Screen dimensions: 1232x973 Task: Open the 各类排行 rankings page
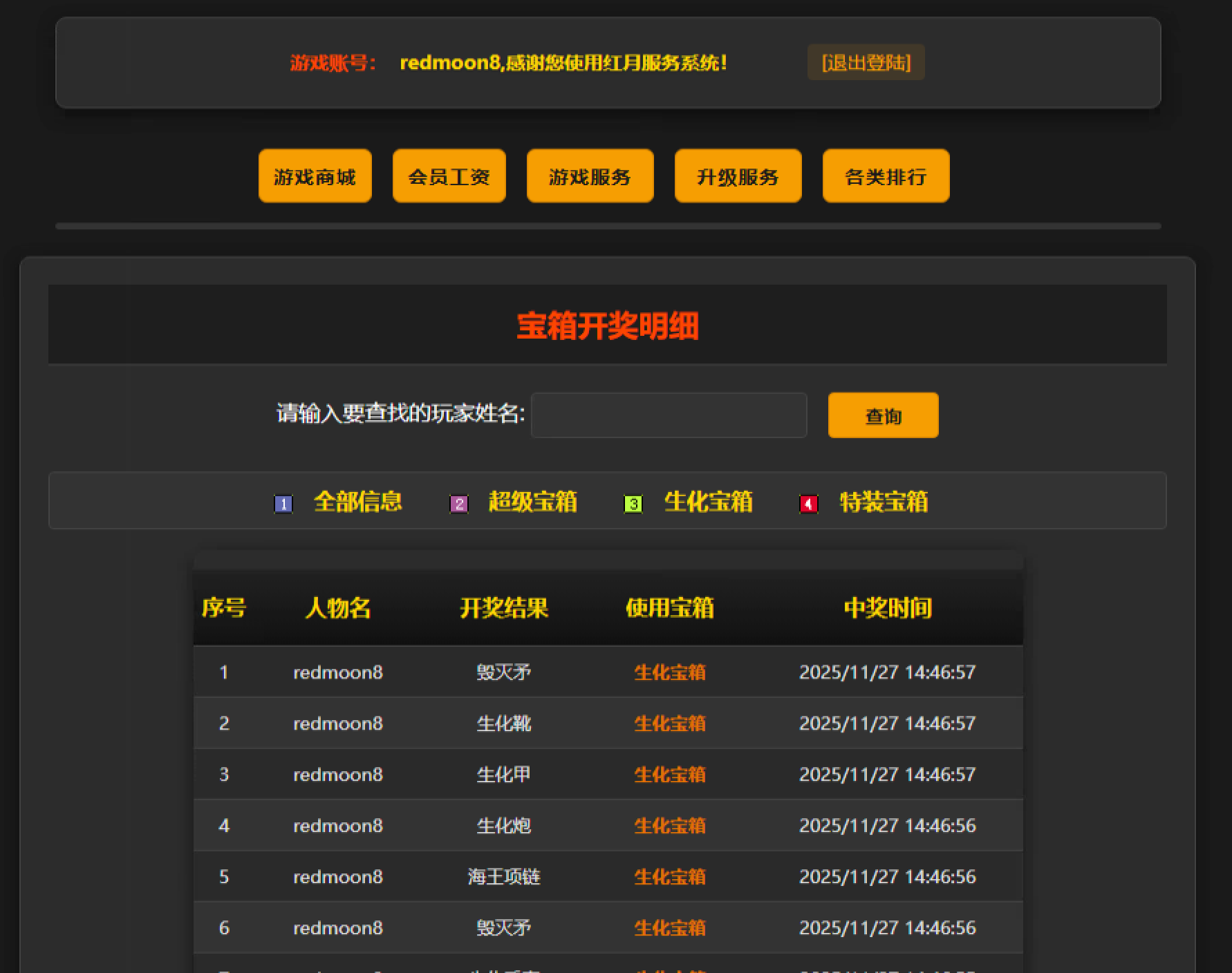tap(886, 176)
